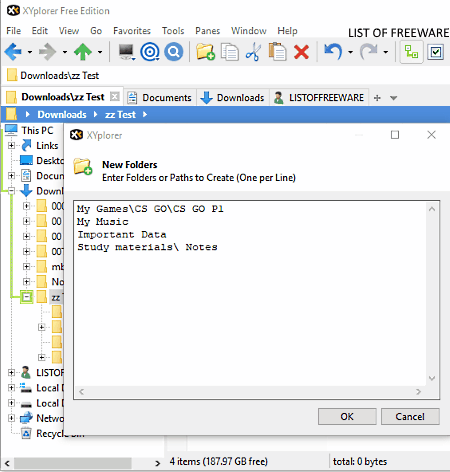This screenshot has height=472, width=450.
Task: Click the New Folder toolbar icon
Action: pyautogui.click(x=205, y=52)
